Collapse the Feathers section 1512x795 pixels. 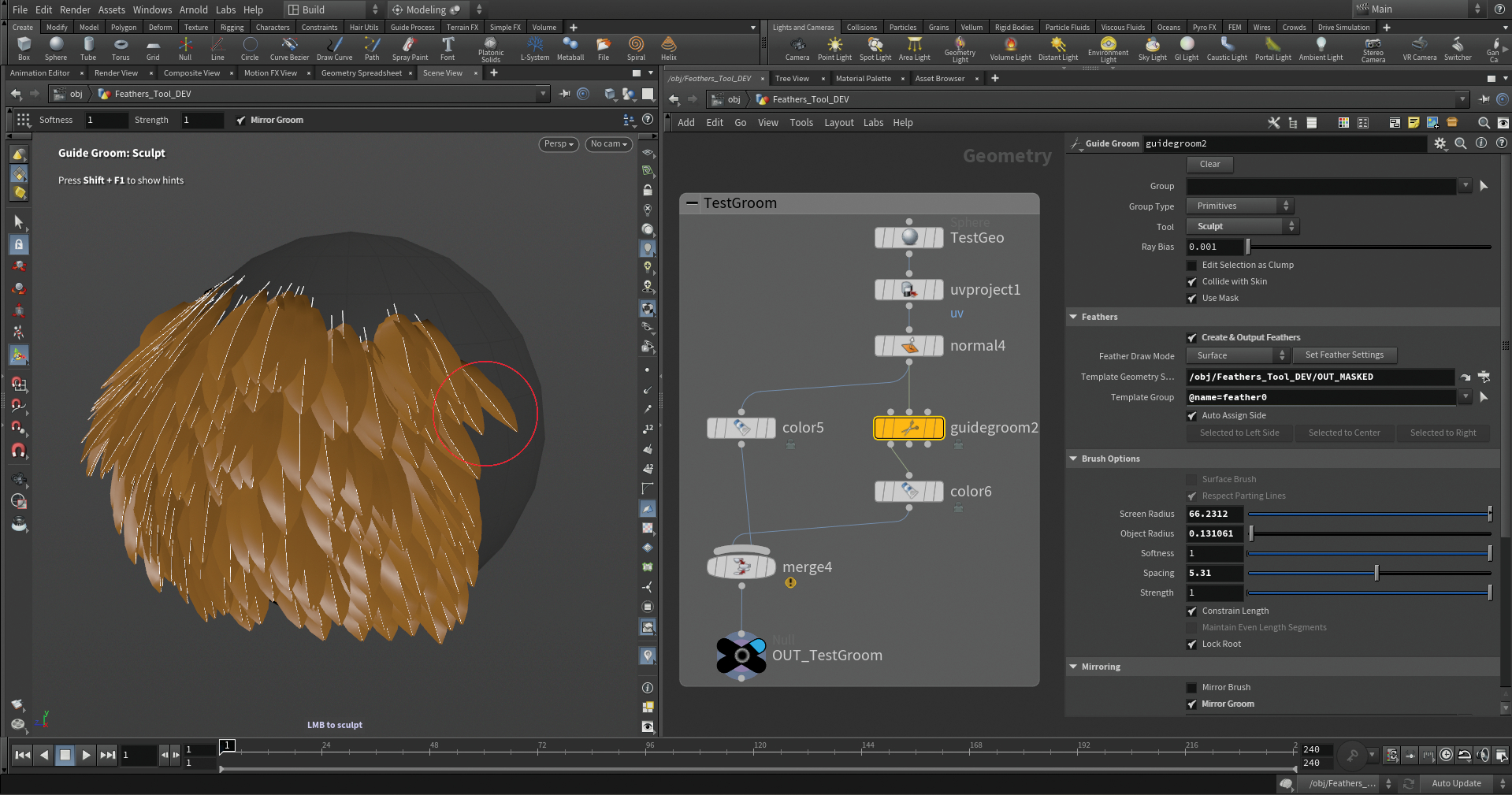(x=1073, y=317)
